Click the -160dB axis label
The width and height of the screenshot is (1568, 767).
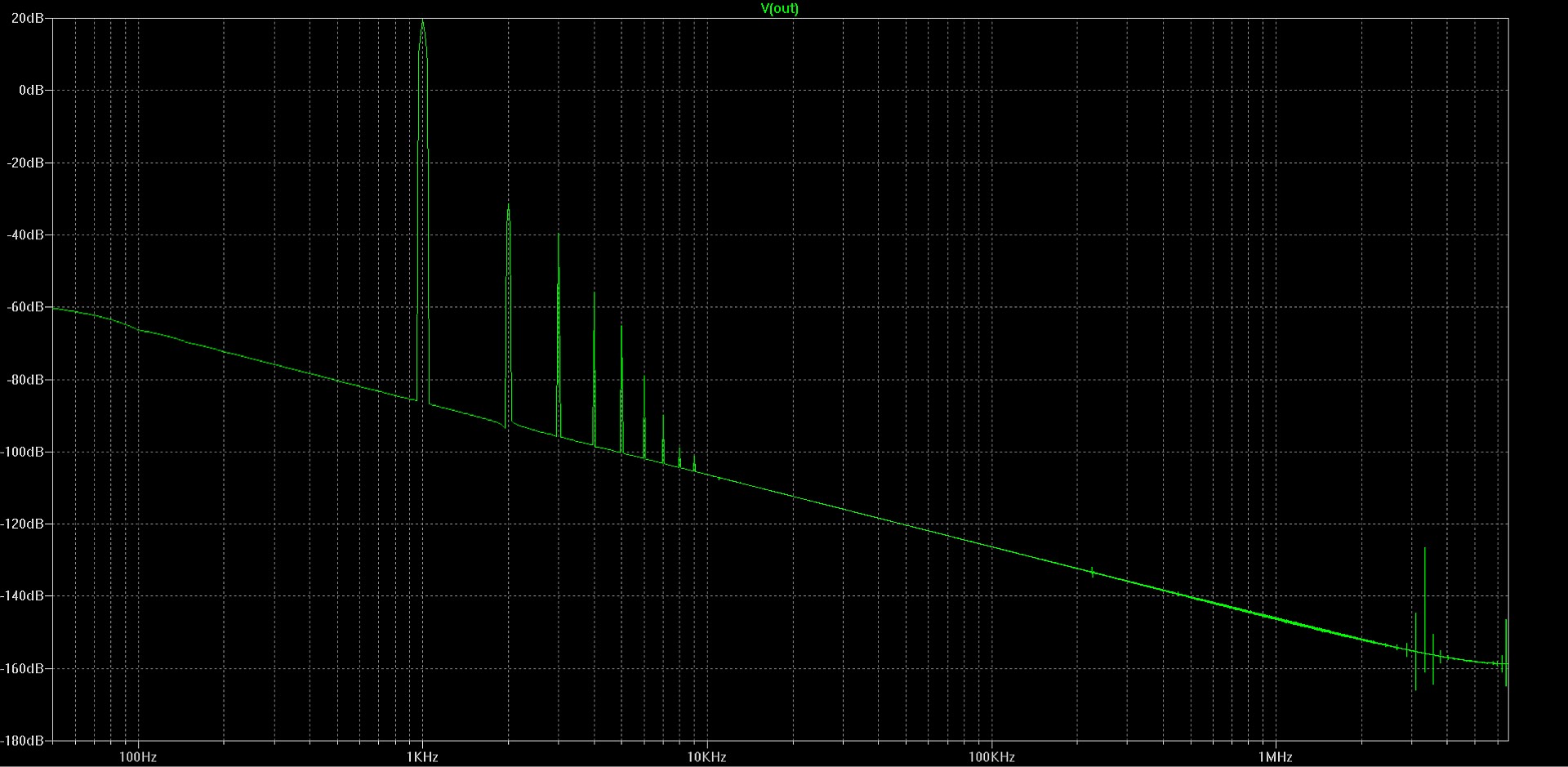(x=22, y=668)
